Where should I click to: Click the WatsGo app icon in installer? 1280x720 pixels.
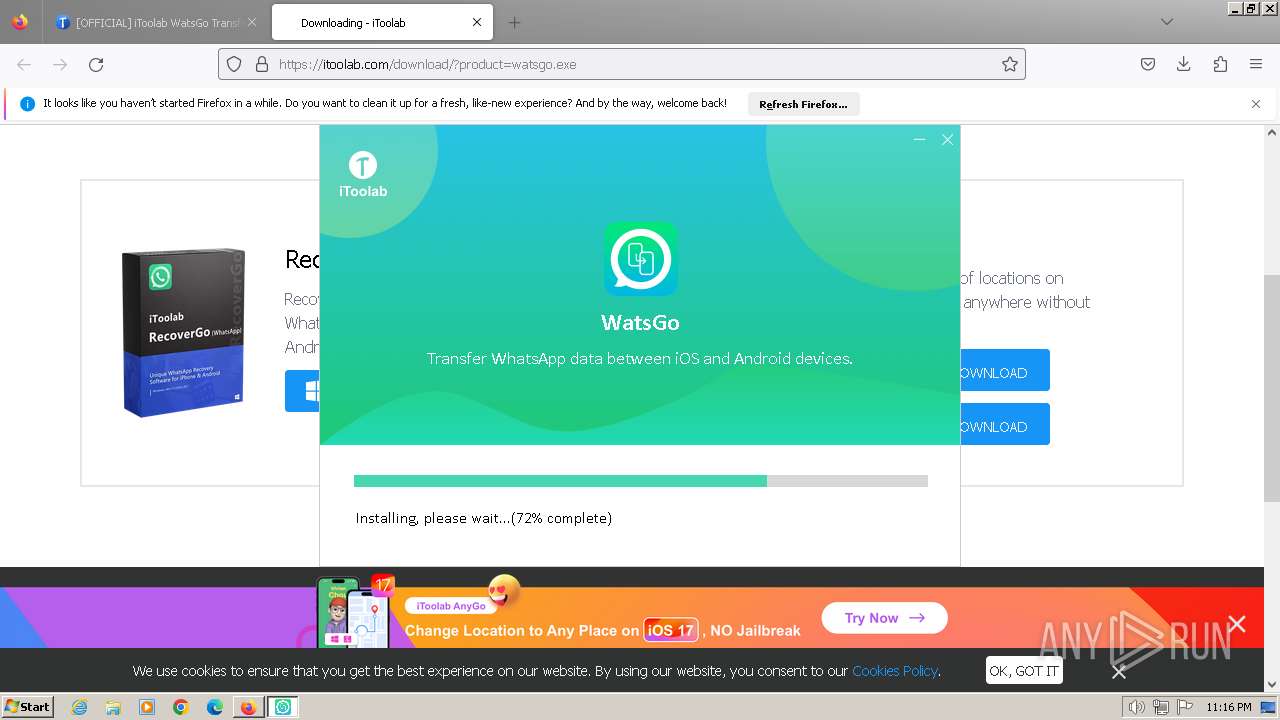[x=640, y=259]
